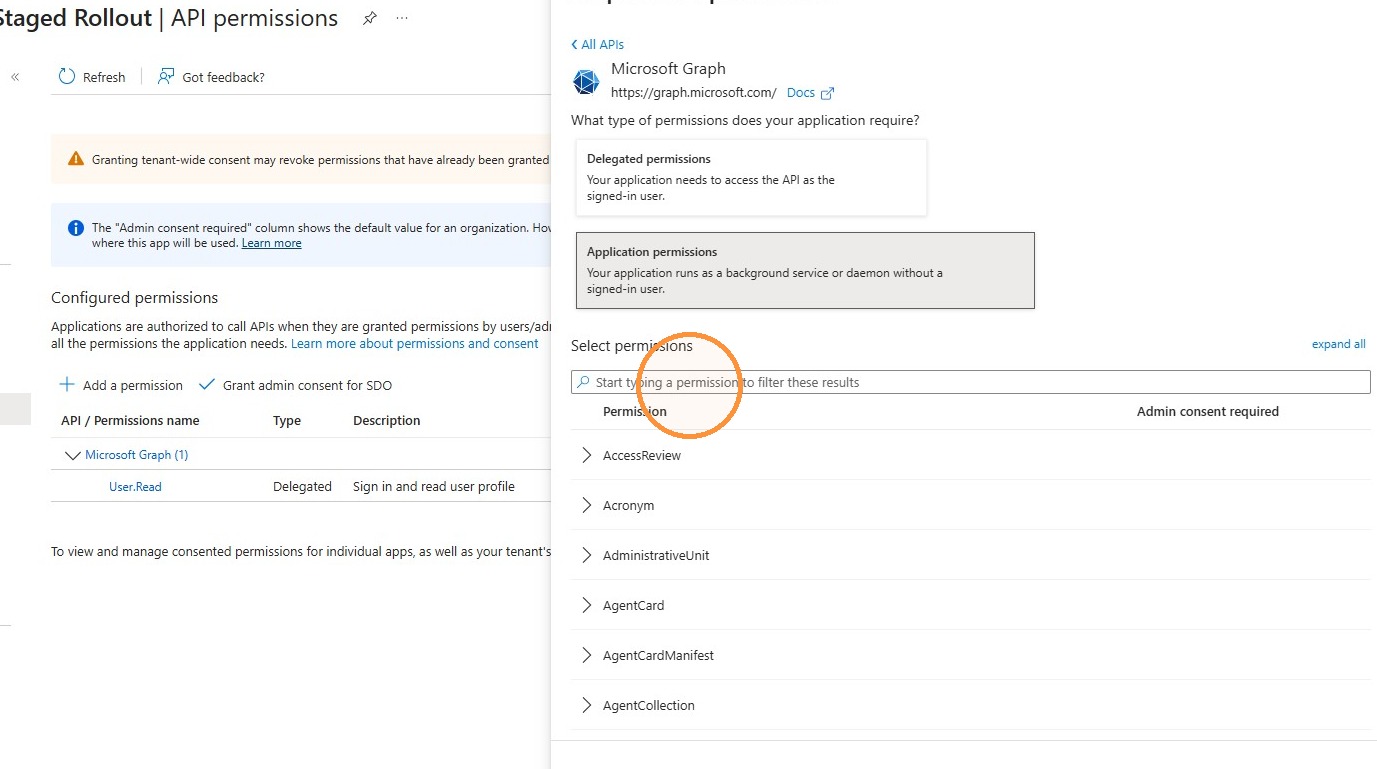The image size is (1377, 769).
Task: Expand the AccessReview permission group
Action: point(586,455)
